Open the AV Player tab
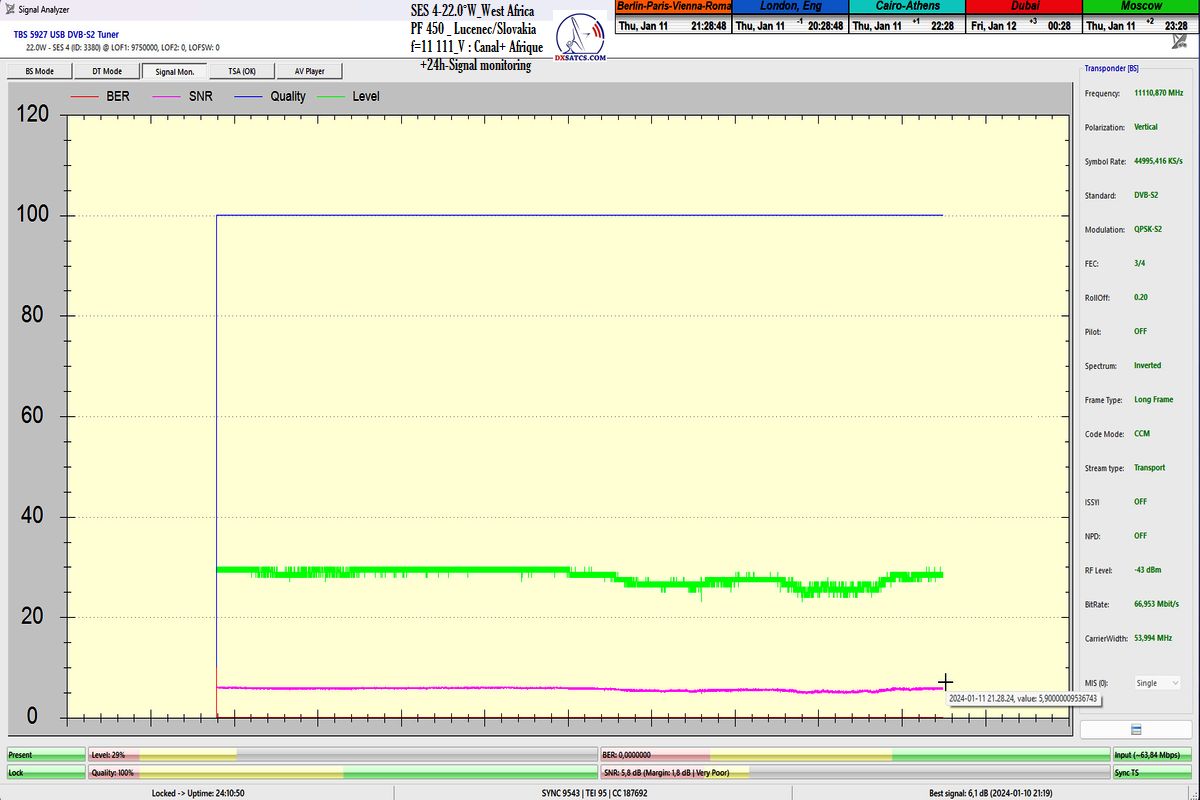The height and width of the screenshot is (800, 1200). coord(309,71)
